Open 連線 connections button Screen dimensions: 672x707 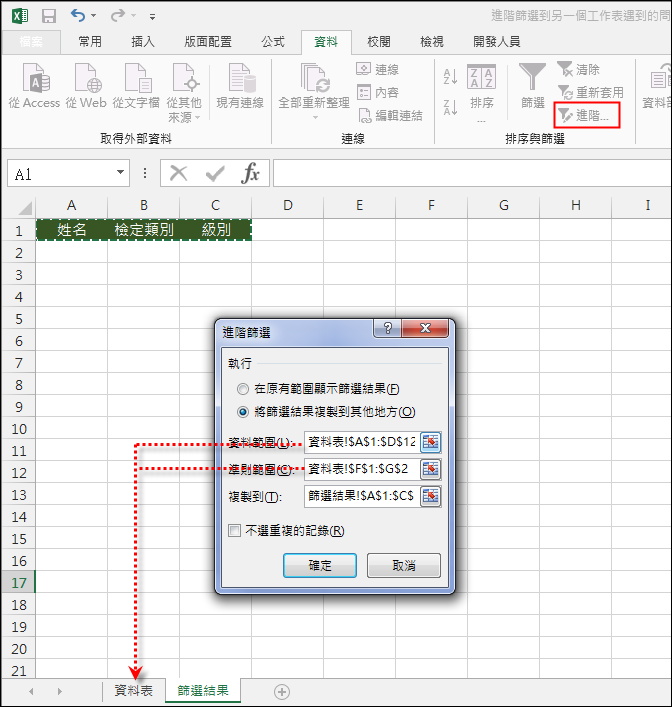377,69
